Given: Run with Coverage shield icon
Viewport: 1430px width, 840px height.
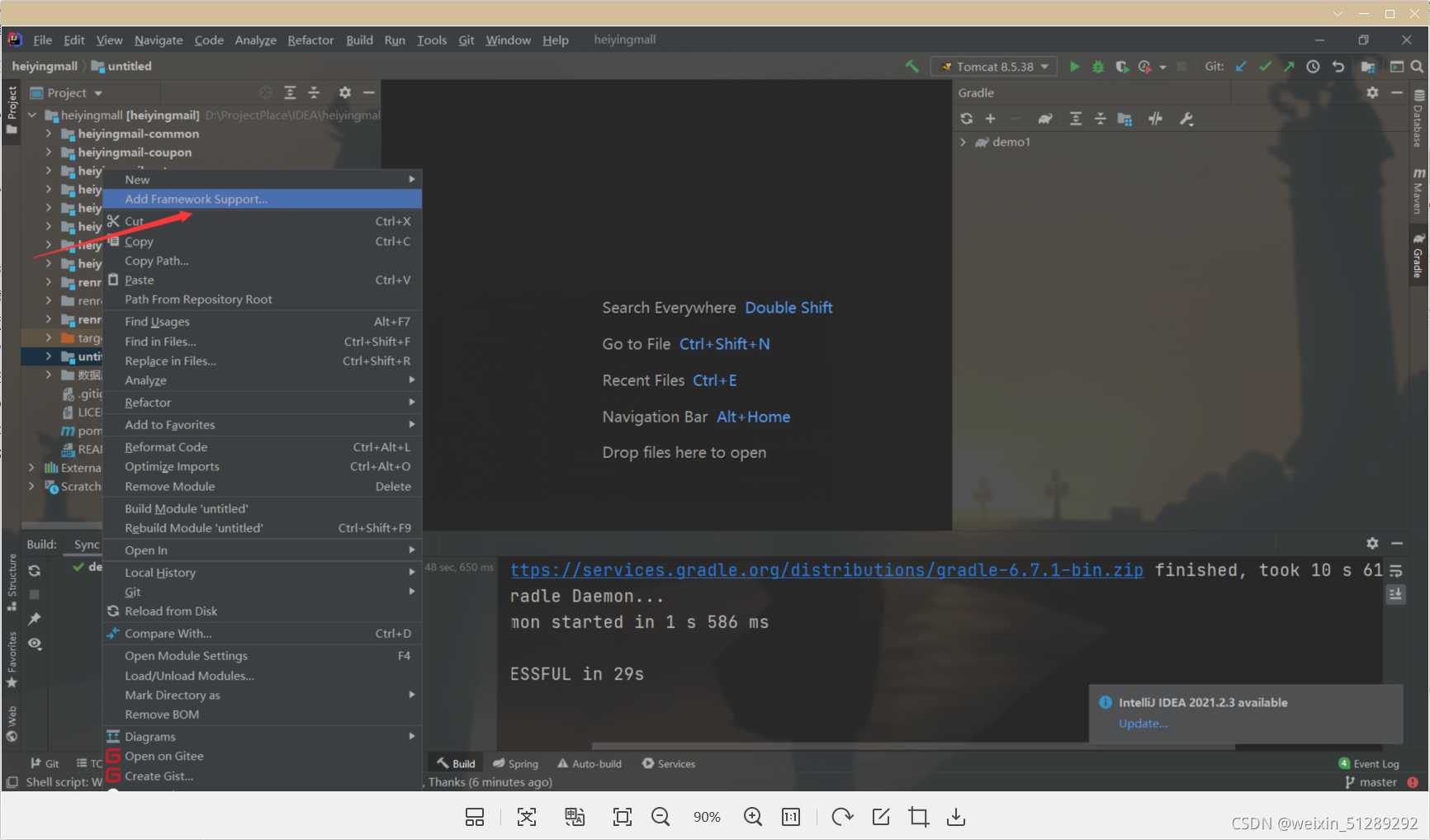Looking at the screenshot, I should [1121, 67].
